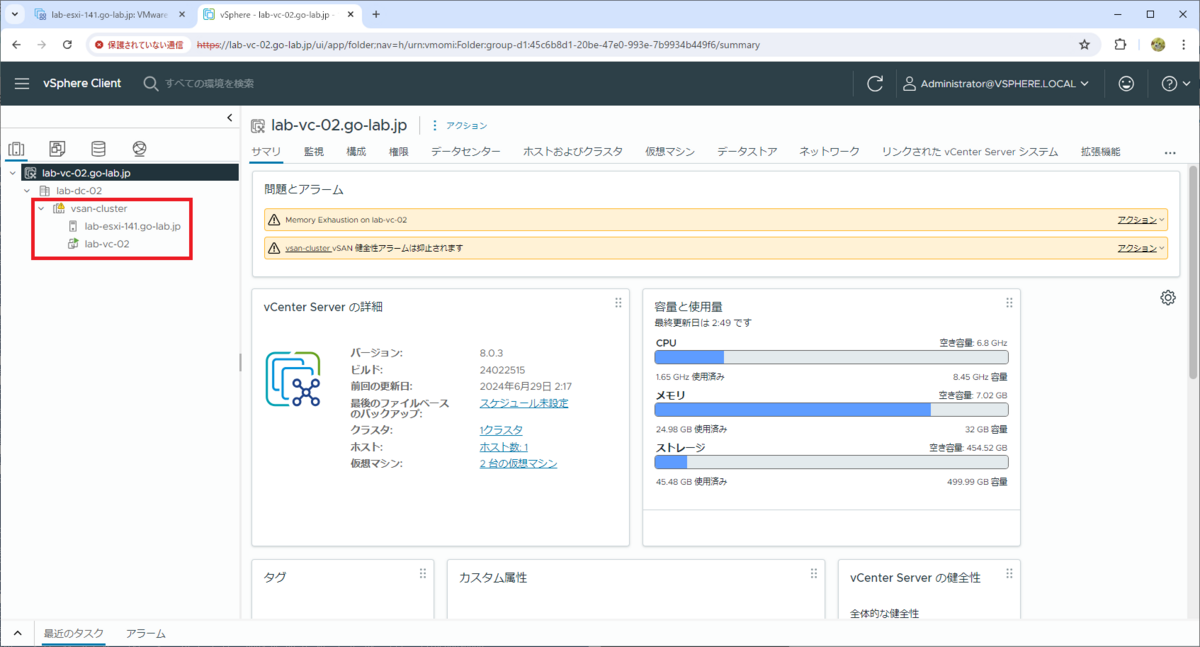The height and width of the screenshot is (647, 1200).
Task: Switch to Networking inventory icon
Action: [139, 149]
